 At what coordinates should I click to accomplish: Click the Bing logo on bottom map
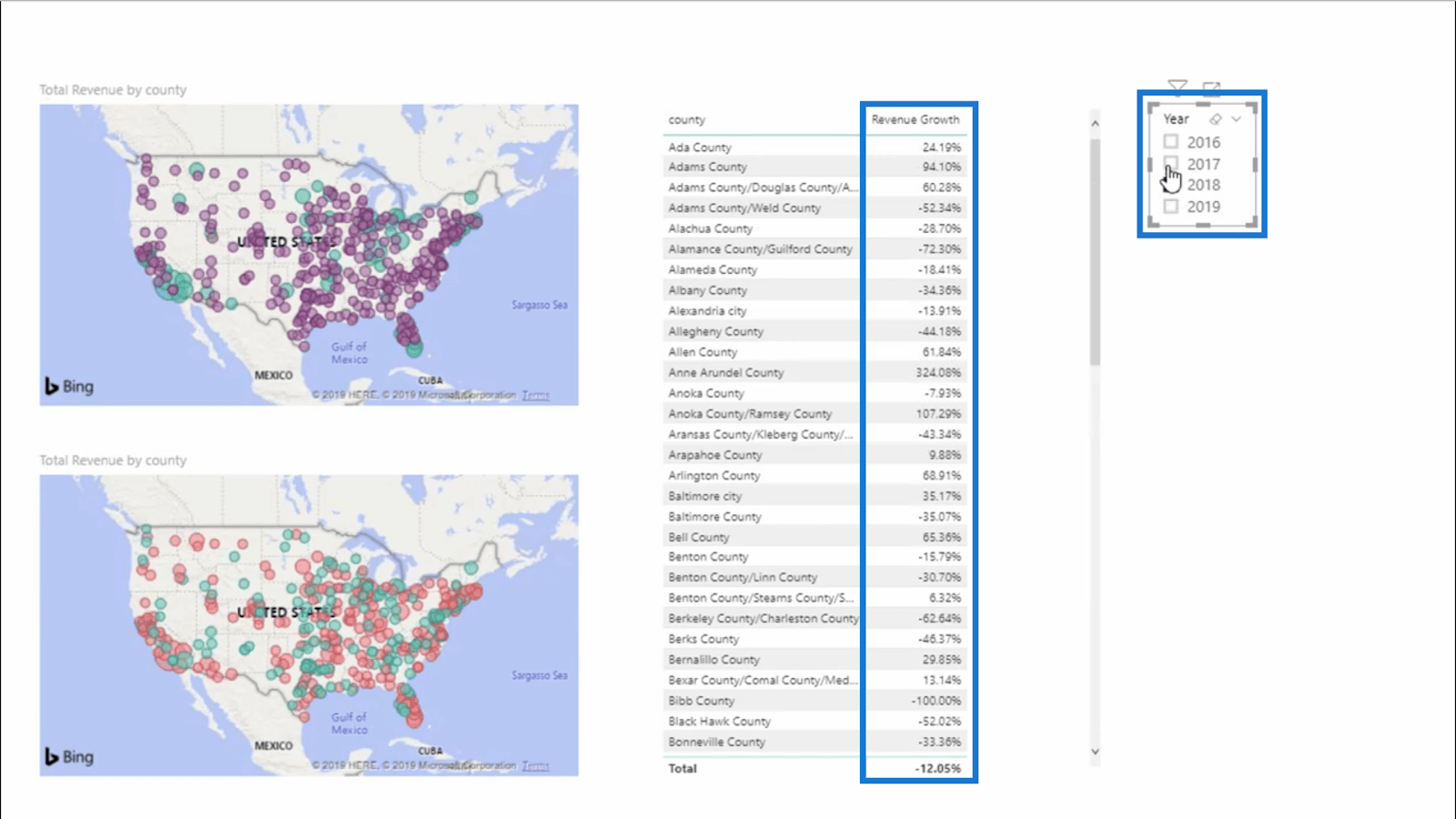coord(69,756)
